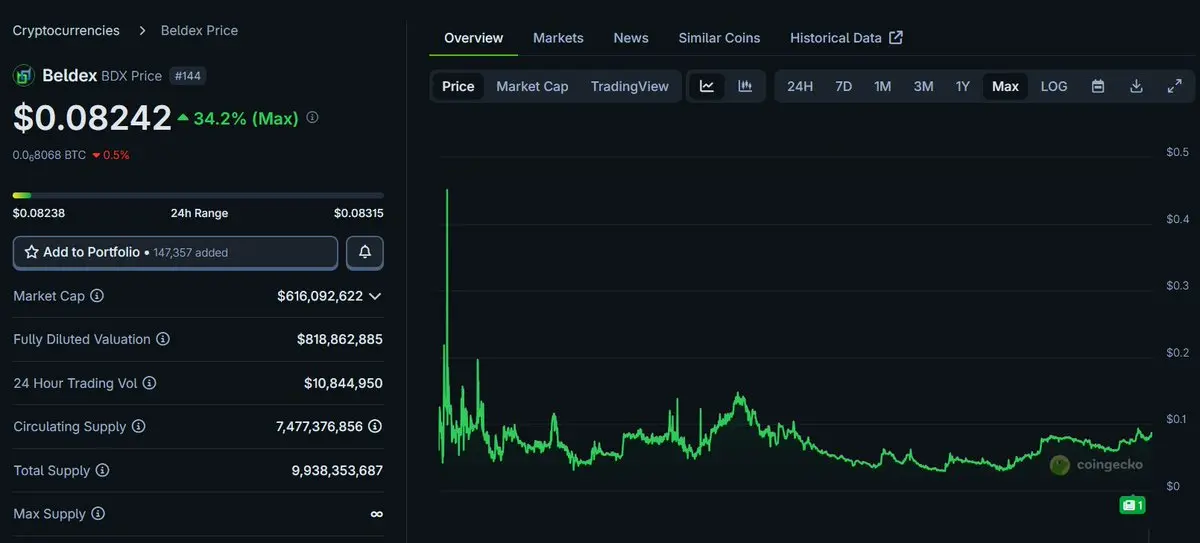Click the green news marker on chart
This screenshot has width=1200, height=543.
pos(1132,505)
